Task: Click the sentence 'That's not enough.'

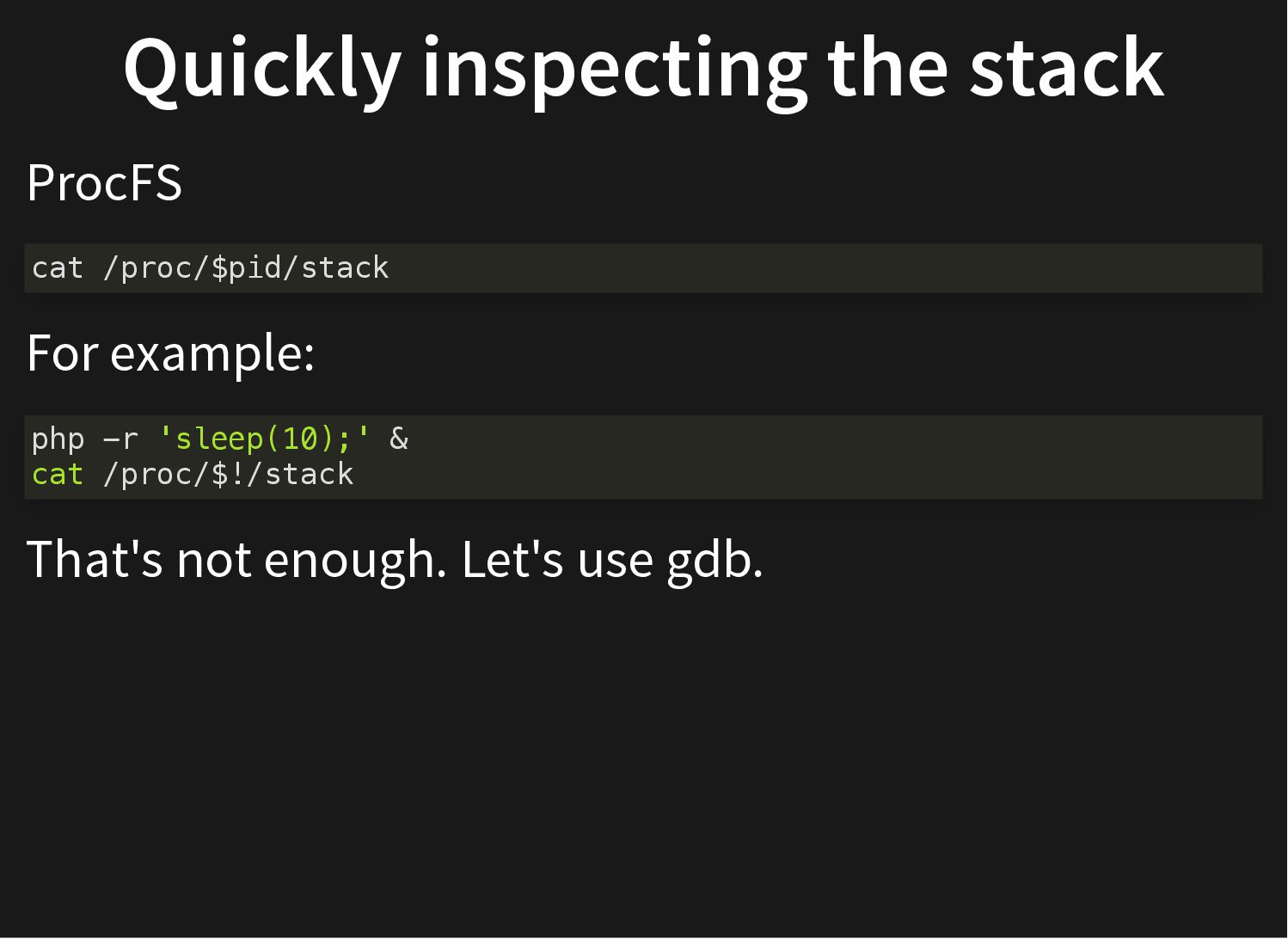Action: point(236,559)
